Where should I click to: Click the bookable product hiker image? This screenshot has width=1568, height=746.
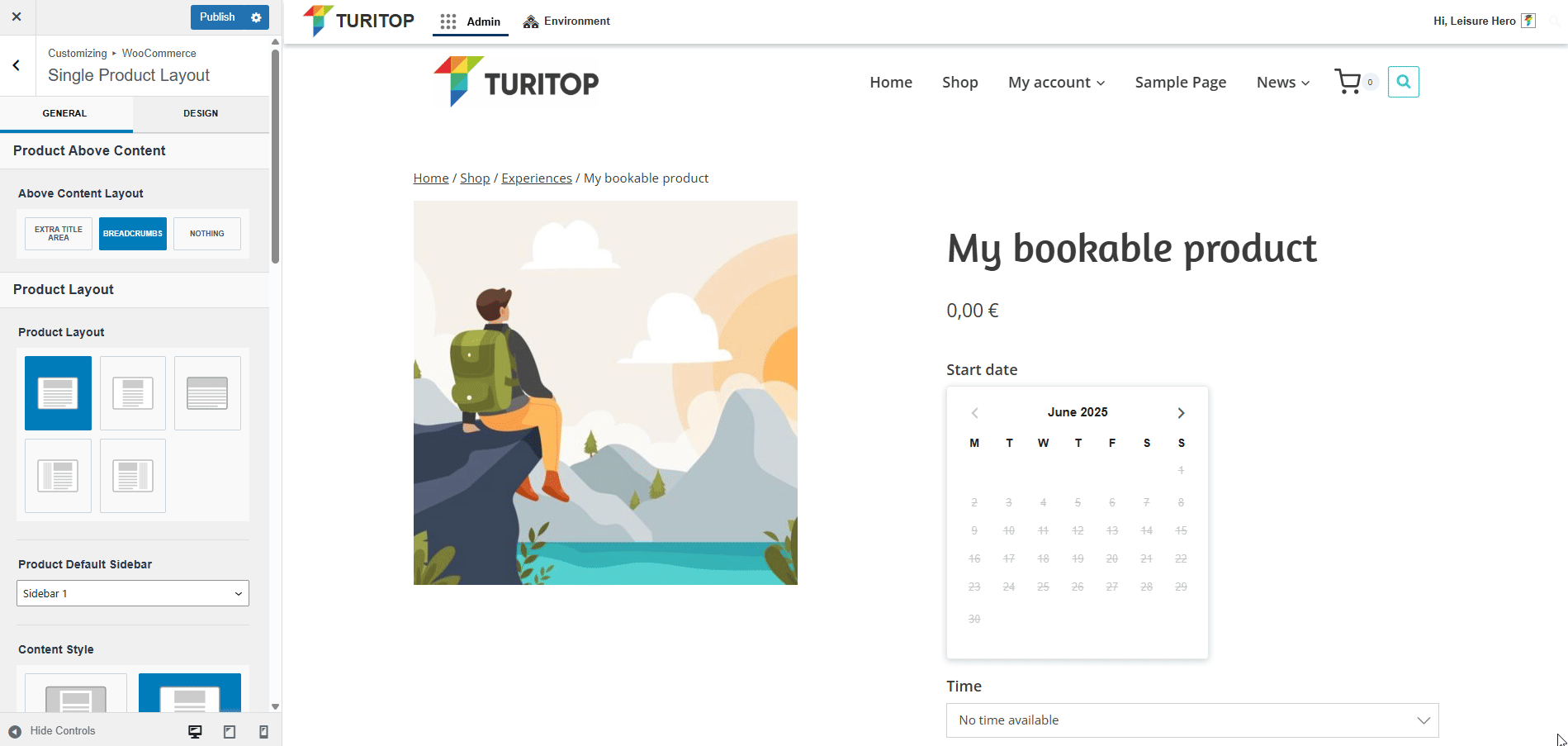coord(605,392)
